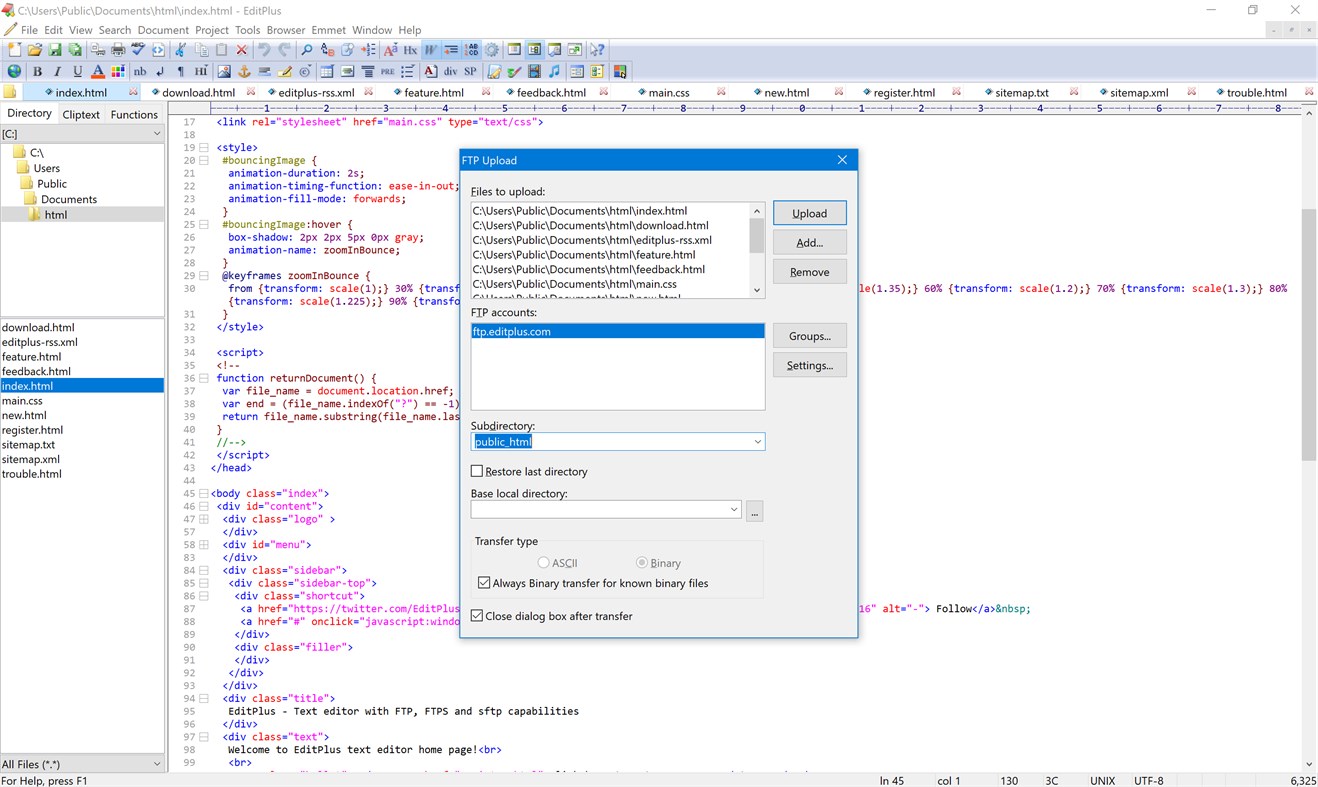This screenshot has width=1318, height=787.
Task: Click the New file icon in toolbar
Action: pos(14,50)
